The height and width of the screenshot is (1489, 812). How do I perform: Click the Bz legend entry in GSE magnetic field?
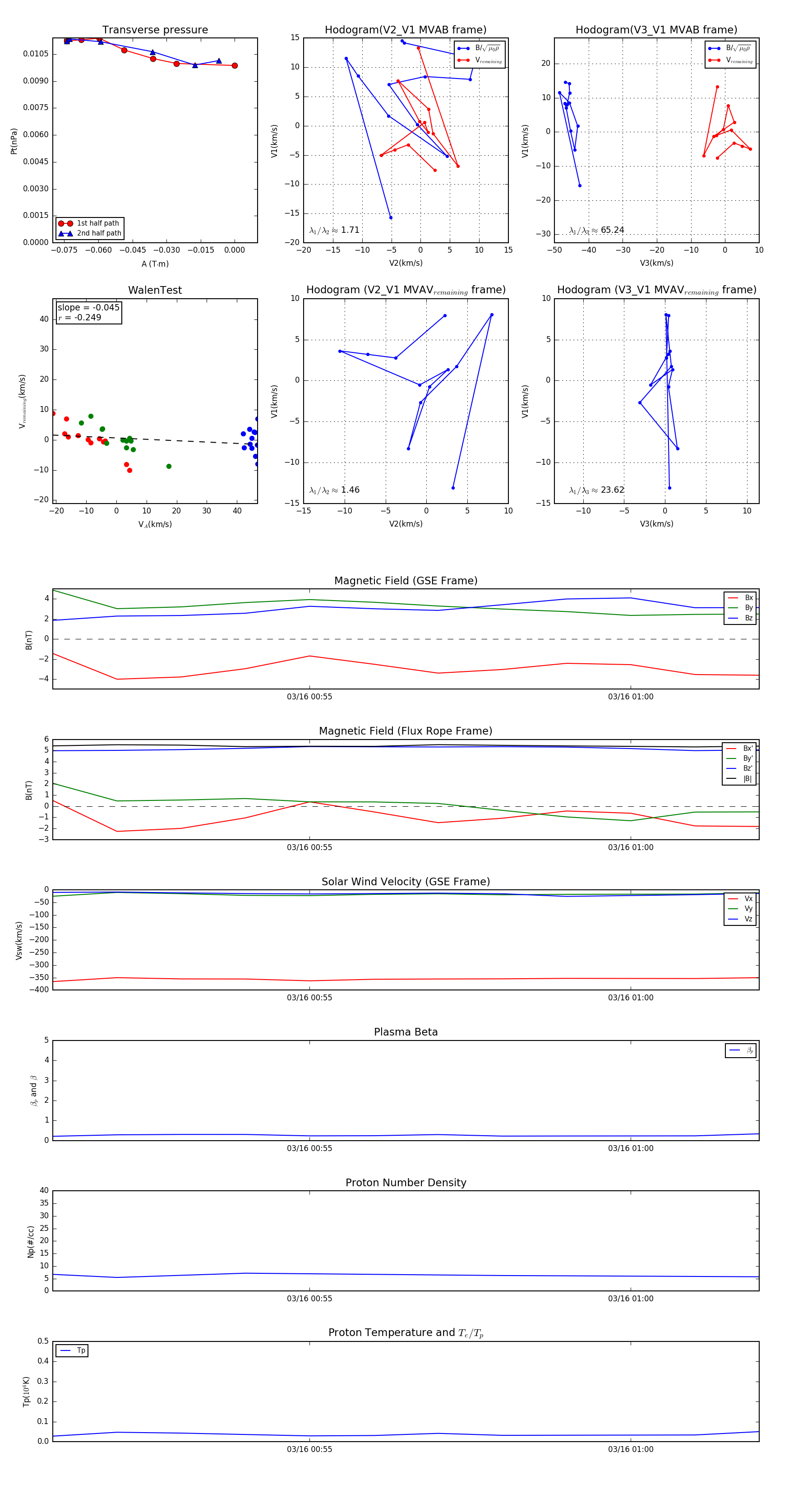740,619
